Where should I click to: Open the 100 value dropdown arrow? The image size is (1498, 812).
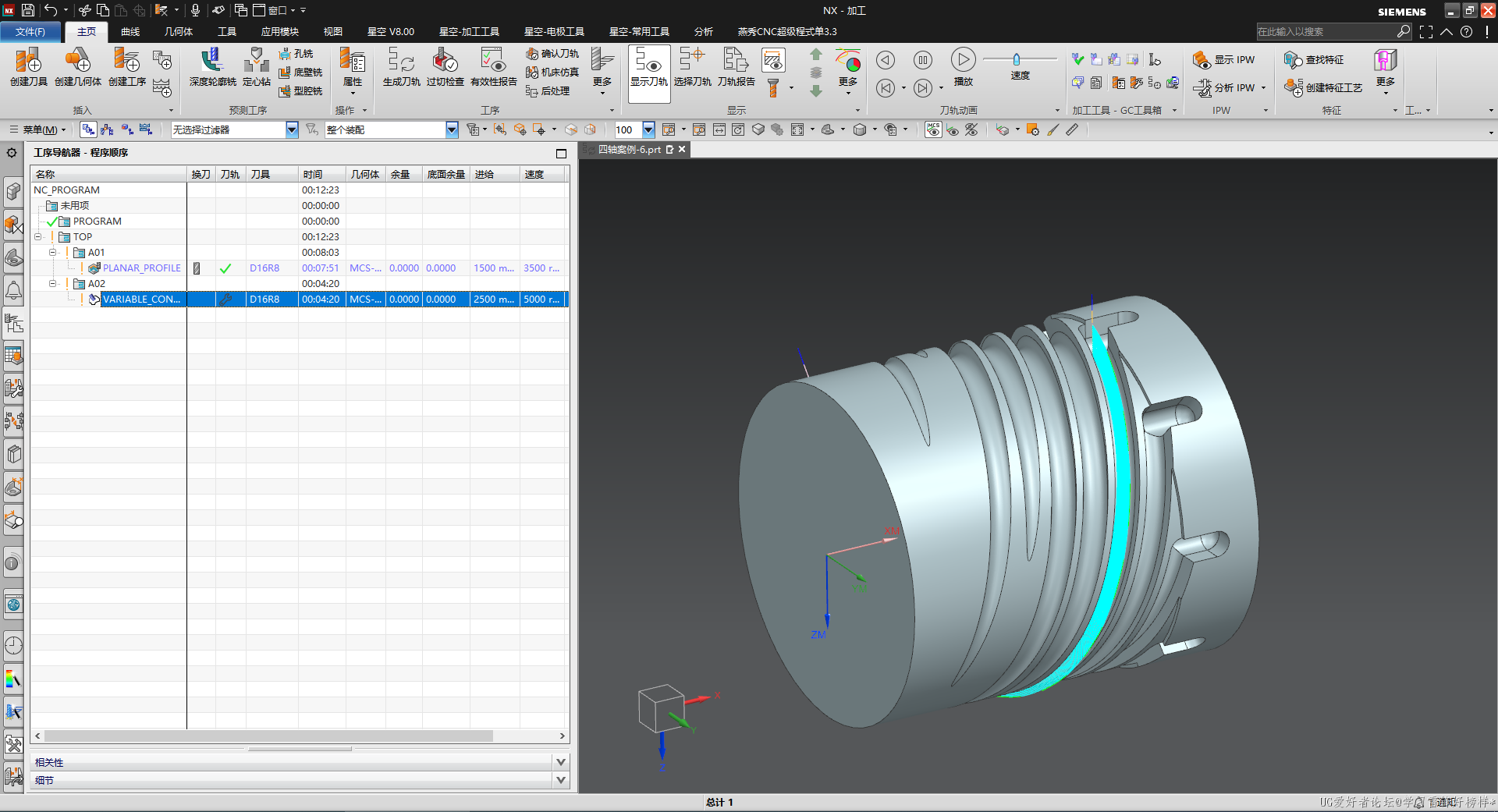tap(648, 129)
